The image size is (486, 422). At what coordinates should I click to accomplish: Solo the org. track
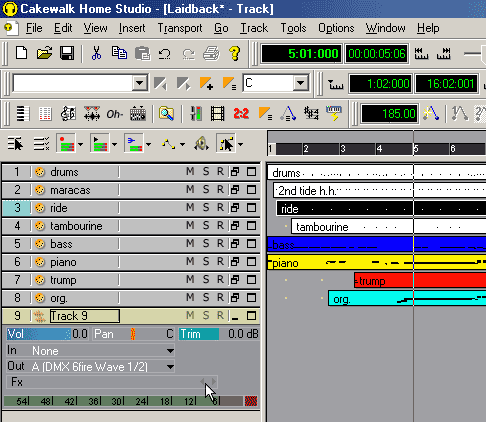206,297
